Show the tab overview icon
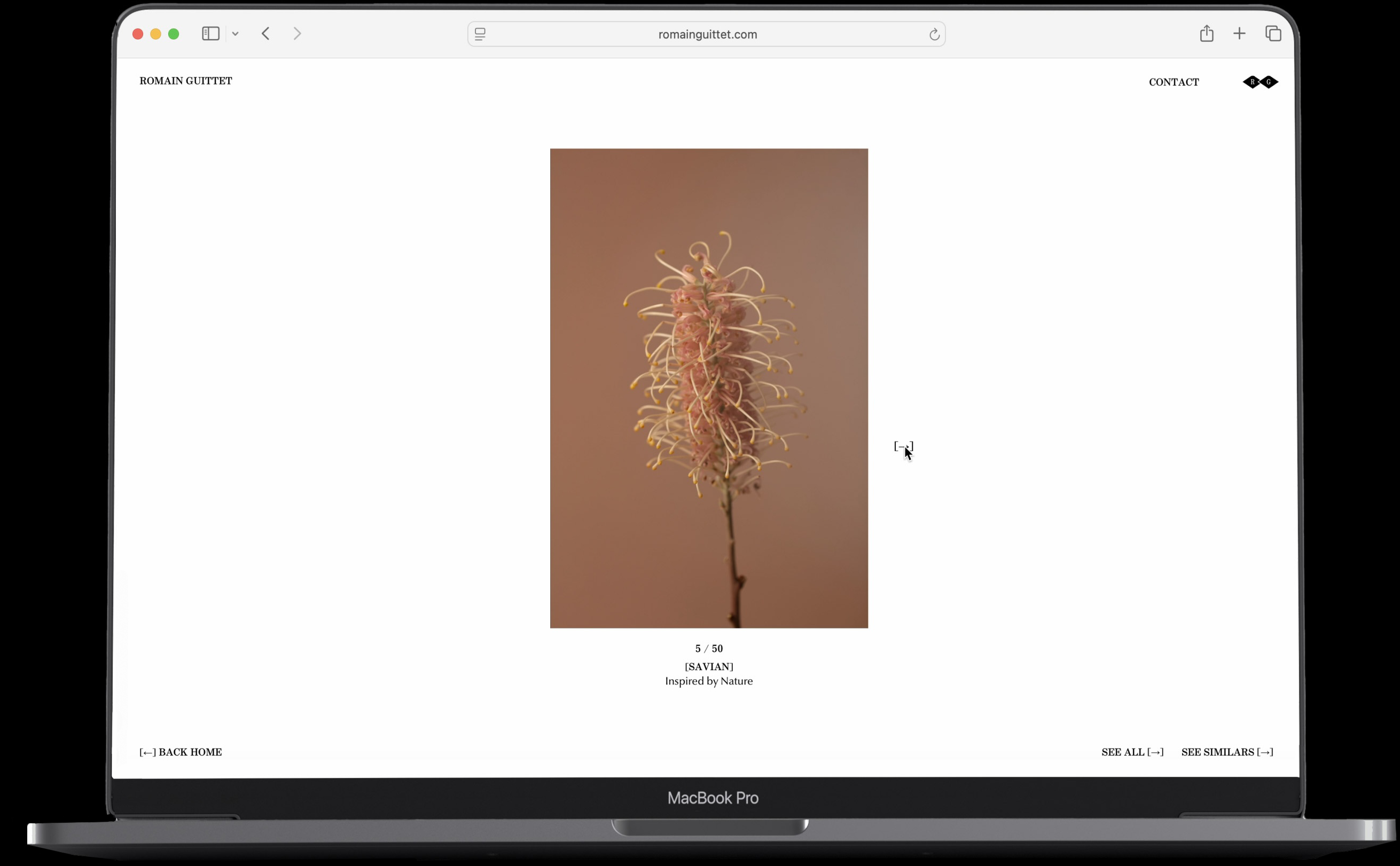Screen dimensions: 1400x866 click(x=1273, y=34)
